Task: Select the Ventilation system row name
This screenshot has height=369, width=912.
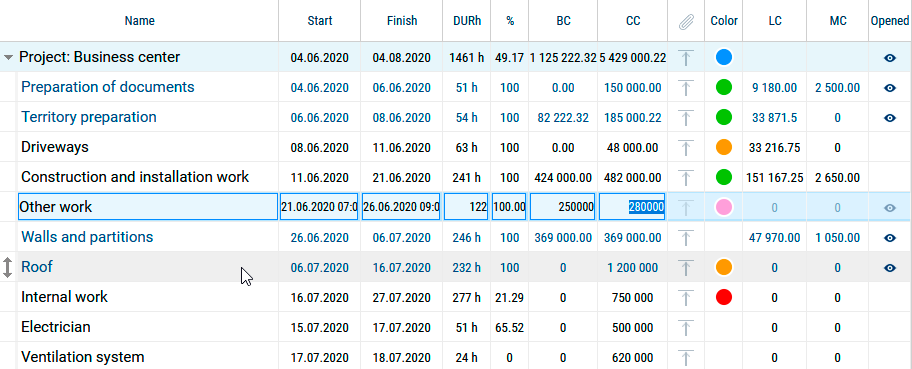Action: (x=83, y=357)
